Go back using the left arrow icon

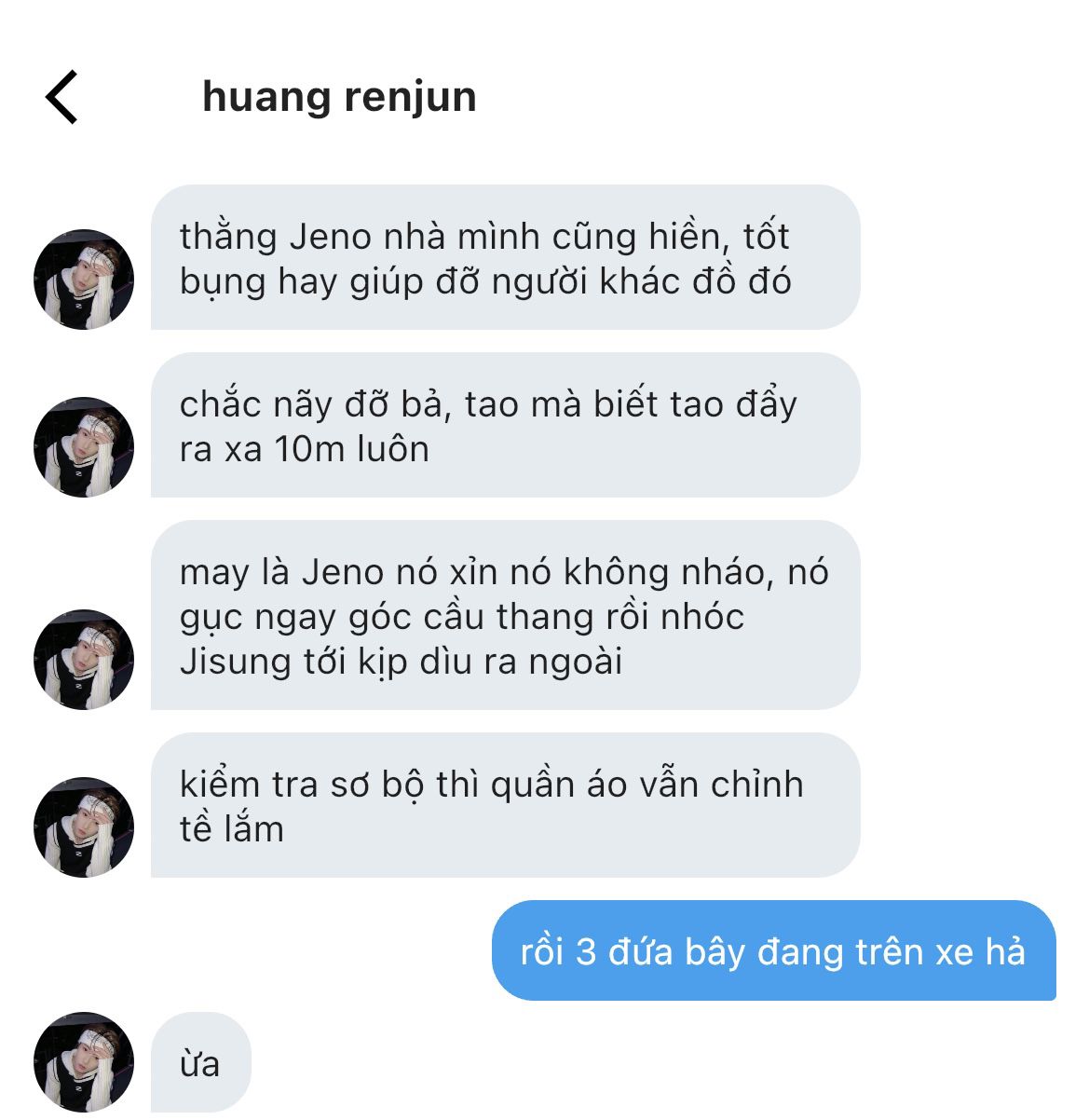(x=61, y=97)
